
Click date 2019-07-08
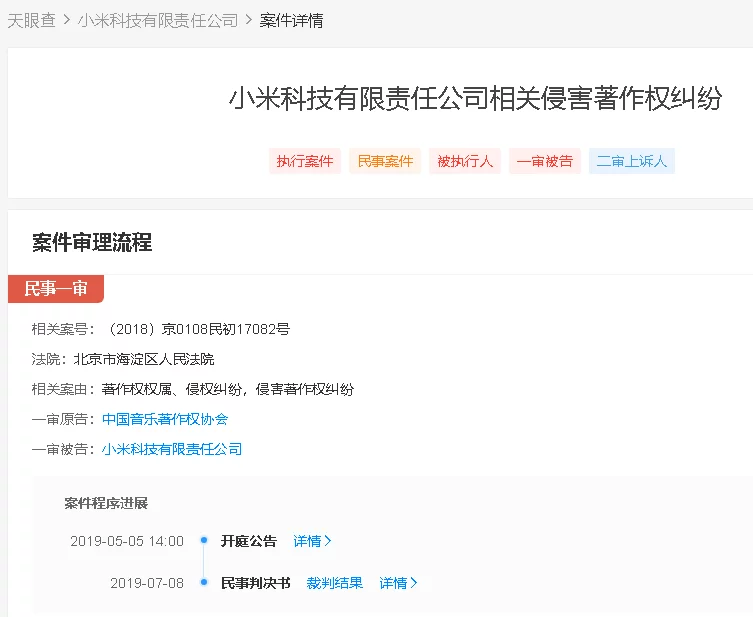(x=147, y=583)
